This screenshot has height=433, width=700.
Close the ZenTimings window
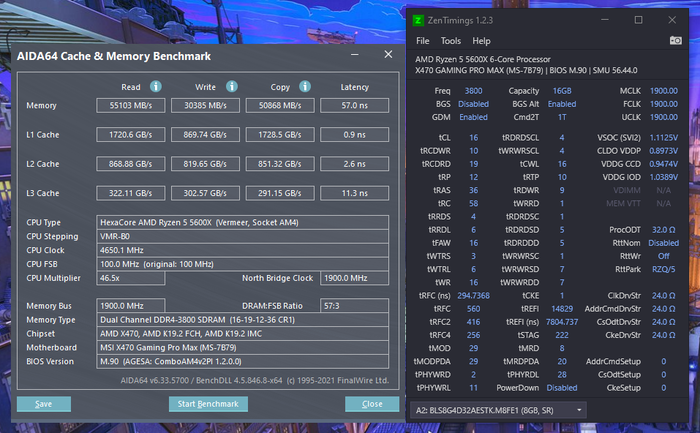[x=672, y=20]
